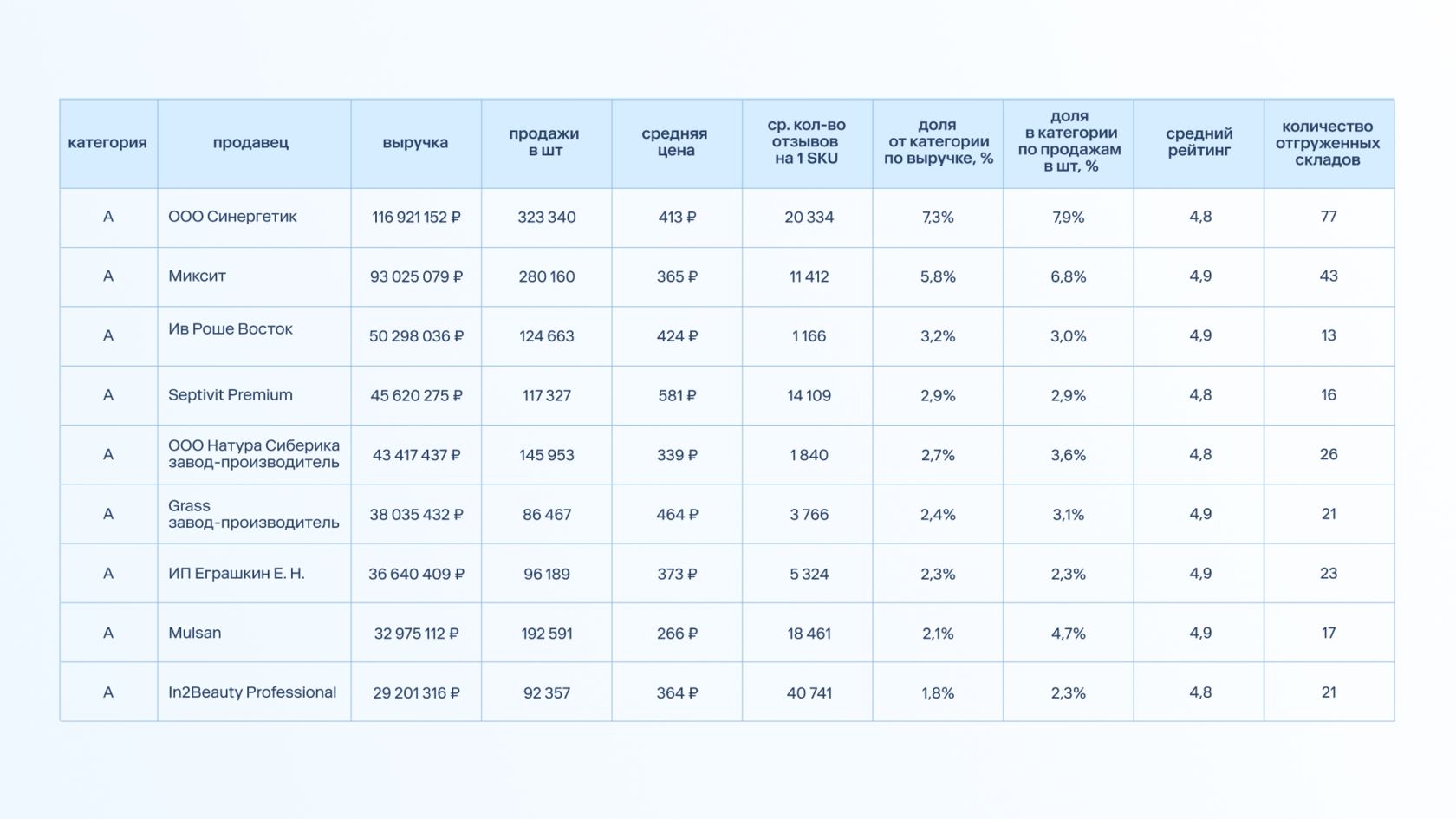Click 'ИП Еграшкин Е. Н.' cell
Screen dimensions: 1456x819
(254, 574)
